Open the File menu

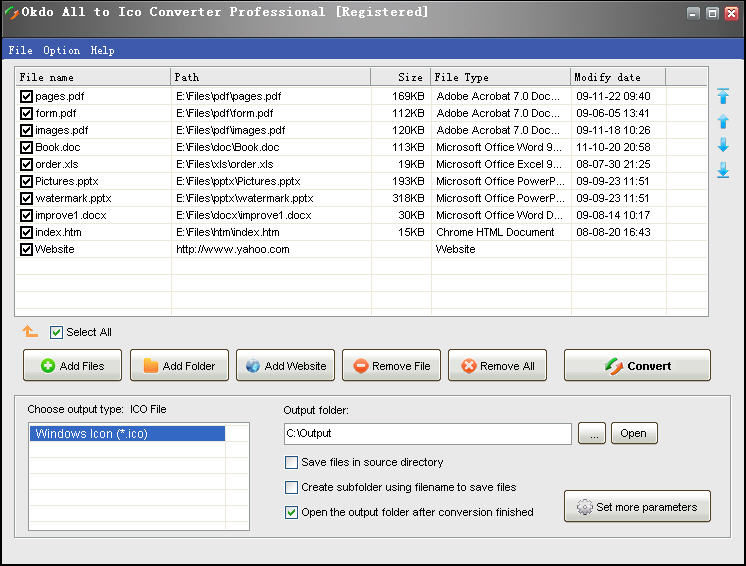pyautogui.click(x=20, y=50)
